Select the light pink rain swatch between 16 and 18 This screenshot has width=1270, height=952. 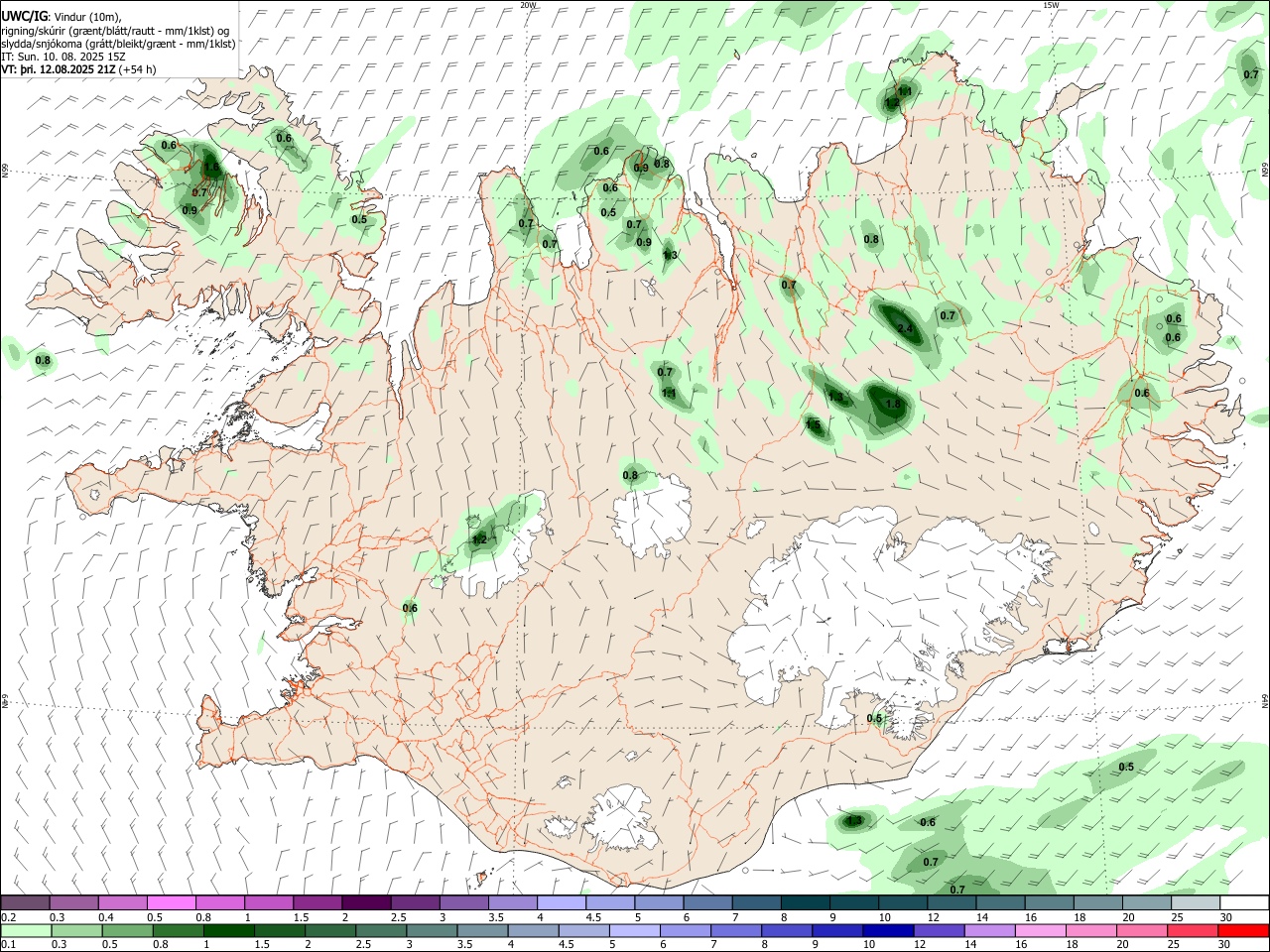pyautogui.click(x=1042, y=930)
